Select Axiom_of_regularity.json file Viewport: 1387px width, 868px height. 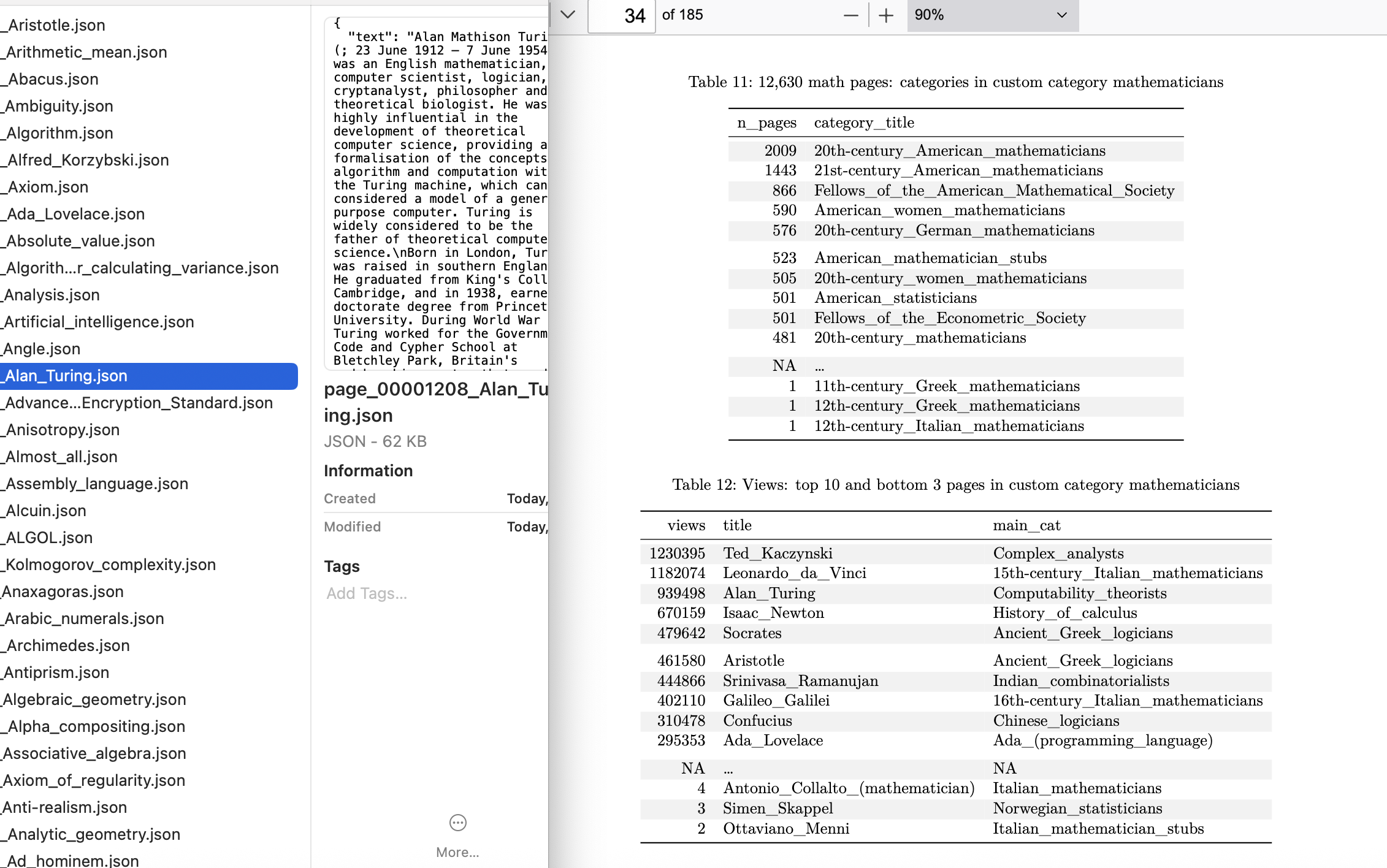pyautogui.click(x=94, y=780)
